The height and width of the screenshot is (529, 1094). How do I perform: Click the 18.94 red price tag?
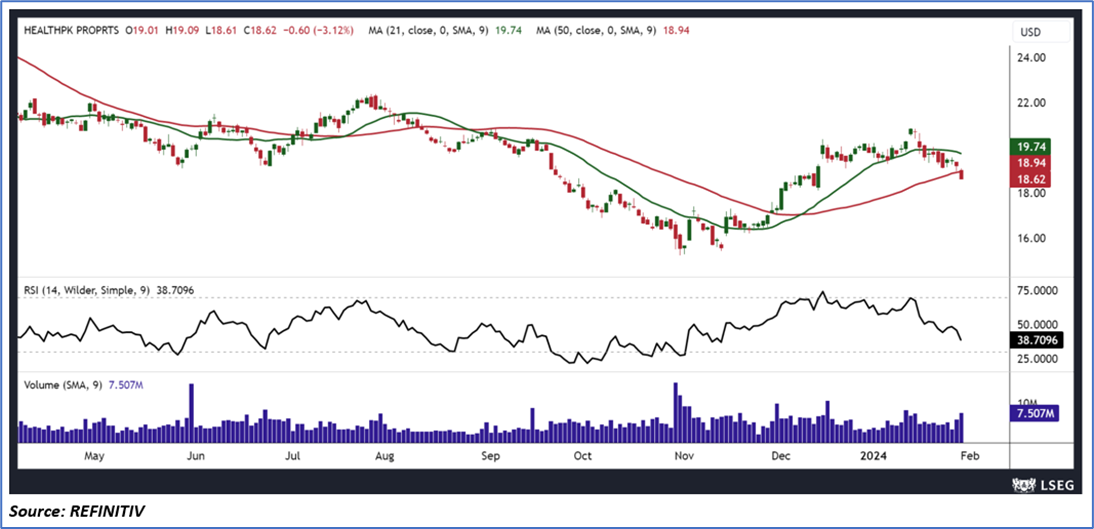point(1030,164)
